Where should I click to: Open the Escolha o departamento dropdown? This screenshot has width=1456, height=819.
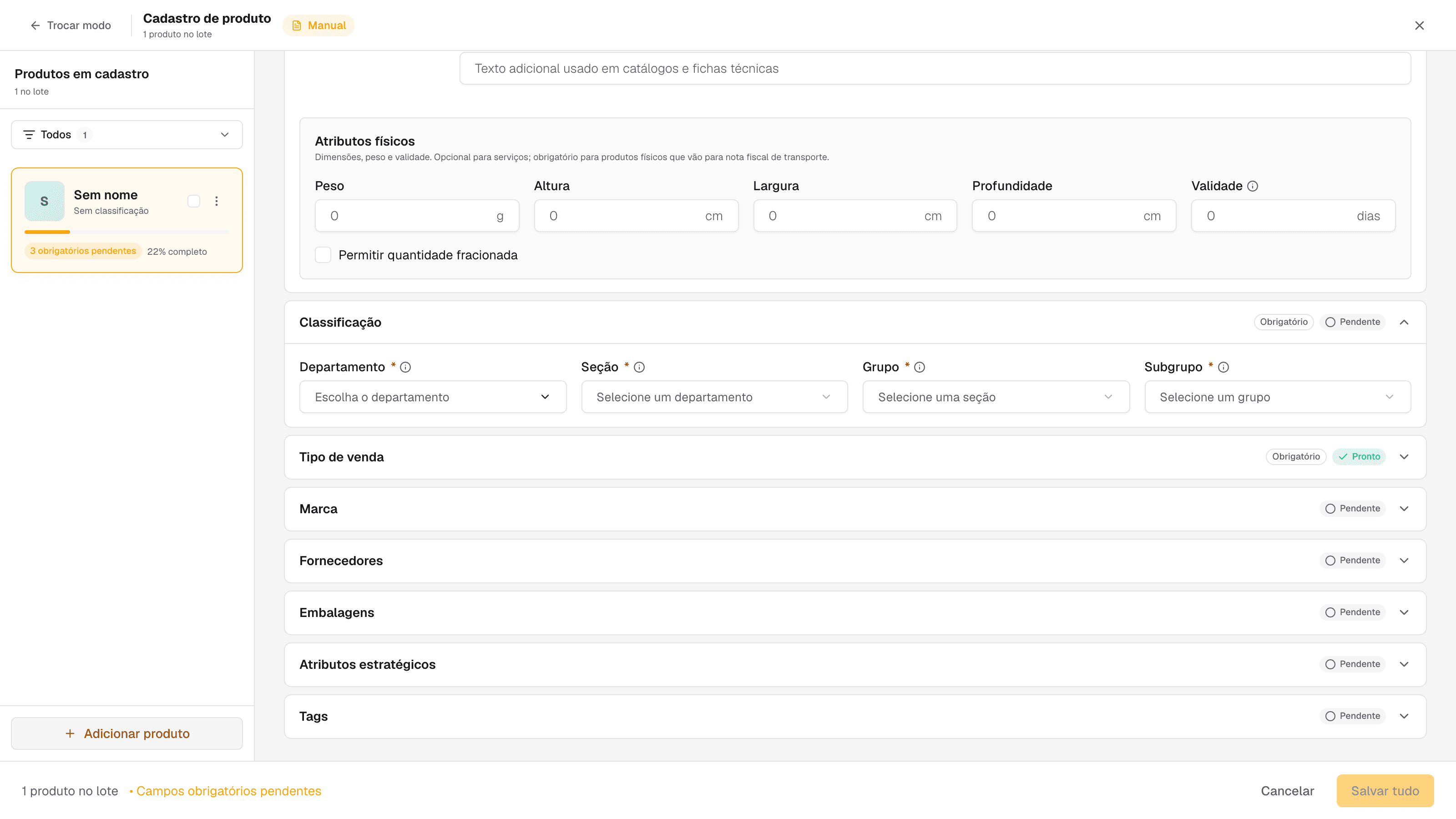433,397
